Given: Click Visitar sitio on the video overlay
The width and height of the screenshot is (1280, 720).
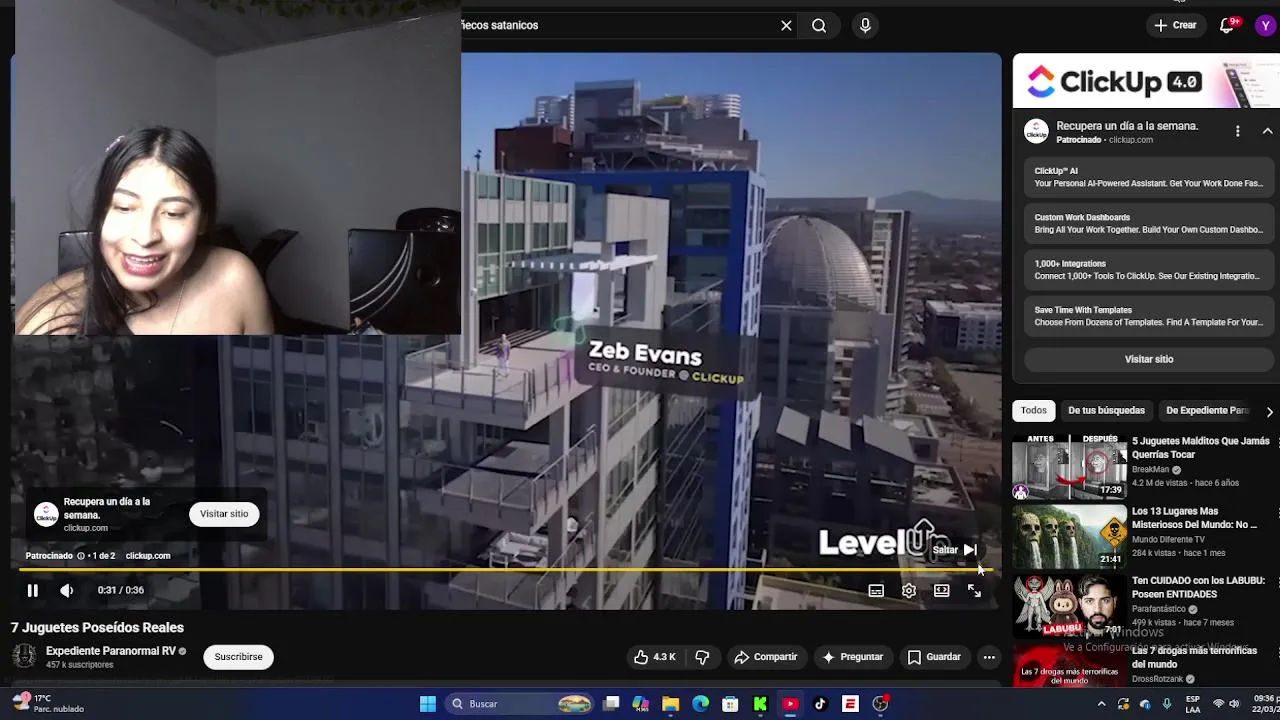Looking at the screenshot, I should click(224, 514).
